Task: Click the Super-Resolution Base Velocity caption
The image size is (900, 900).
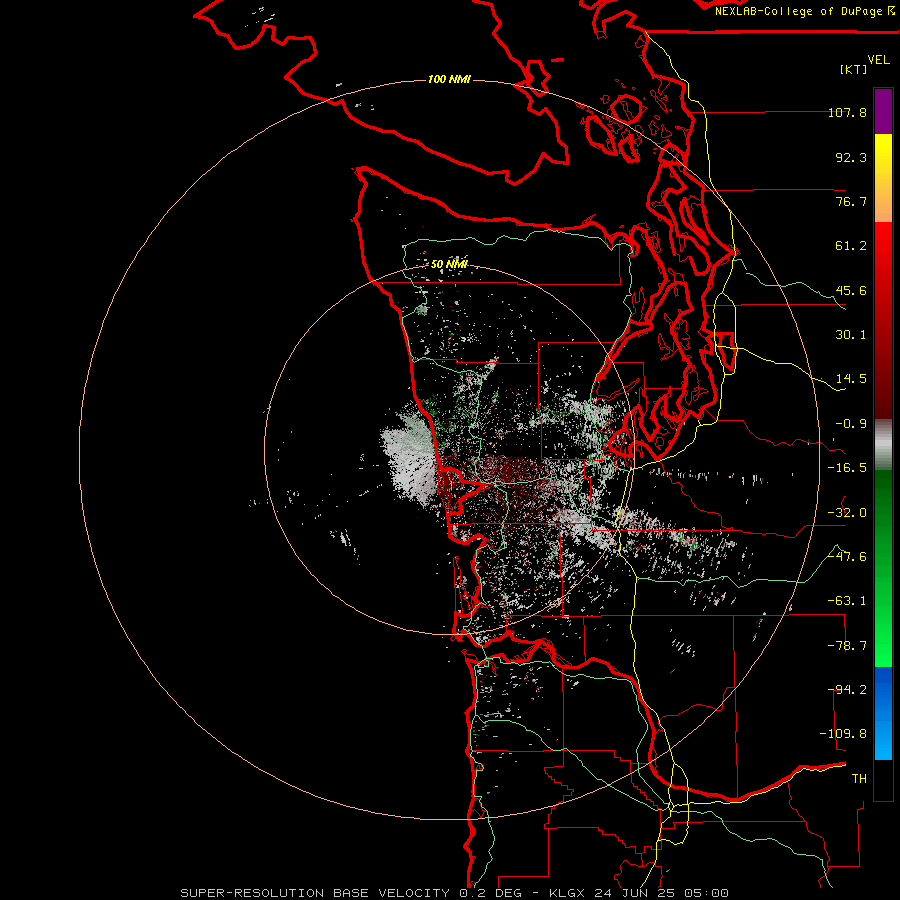Action: (454, 893)
